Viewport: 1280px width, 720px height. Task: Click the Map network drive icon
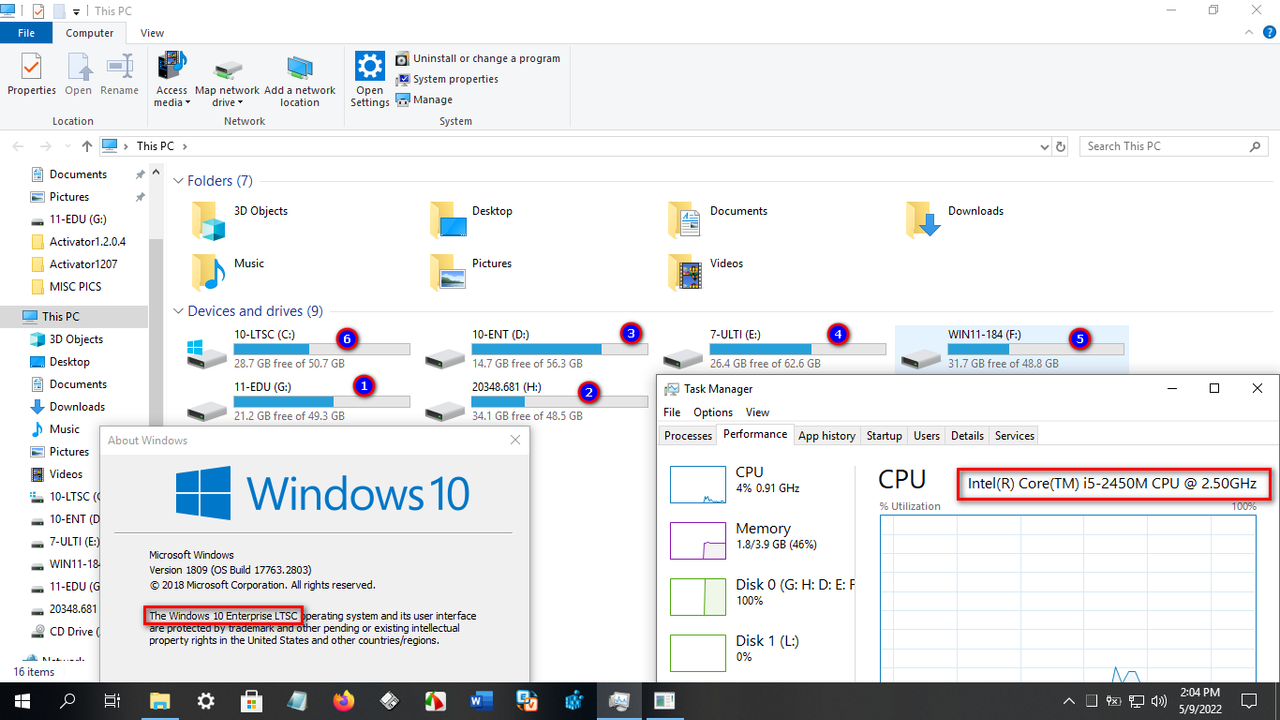227,69
